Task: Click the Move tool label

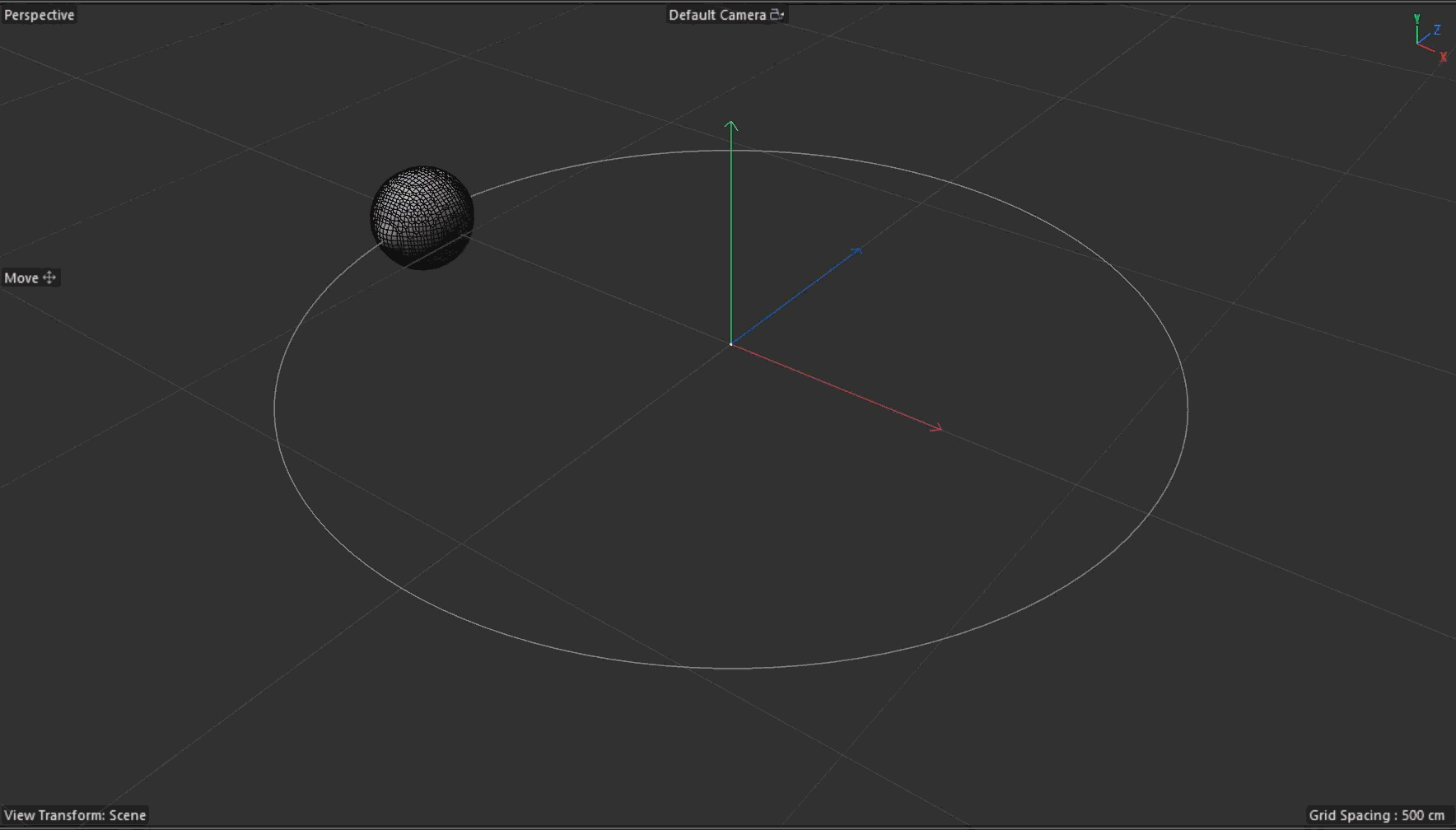Action: pos(21,277)
